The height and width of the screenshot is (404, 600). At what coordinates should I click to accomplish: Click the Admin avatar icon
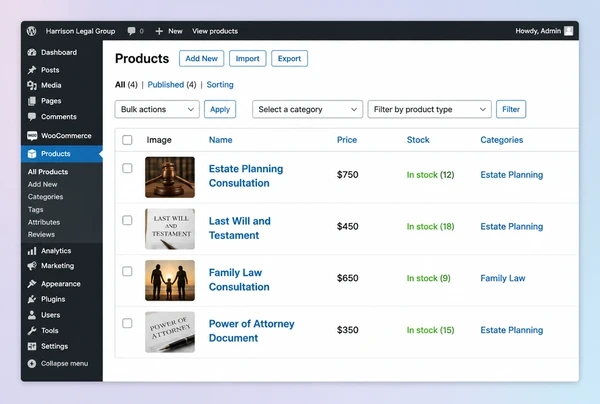(569, 31)
